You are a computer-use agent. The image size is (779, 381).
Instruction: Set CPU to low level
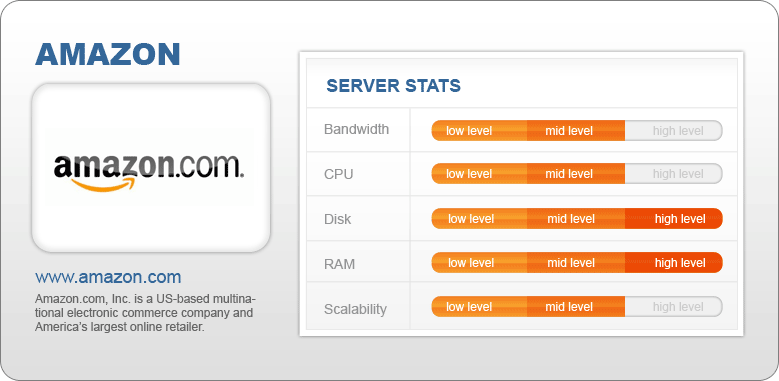[479, 174]
